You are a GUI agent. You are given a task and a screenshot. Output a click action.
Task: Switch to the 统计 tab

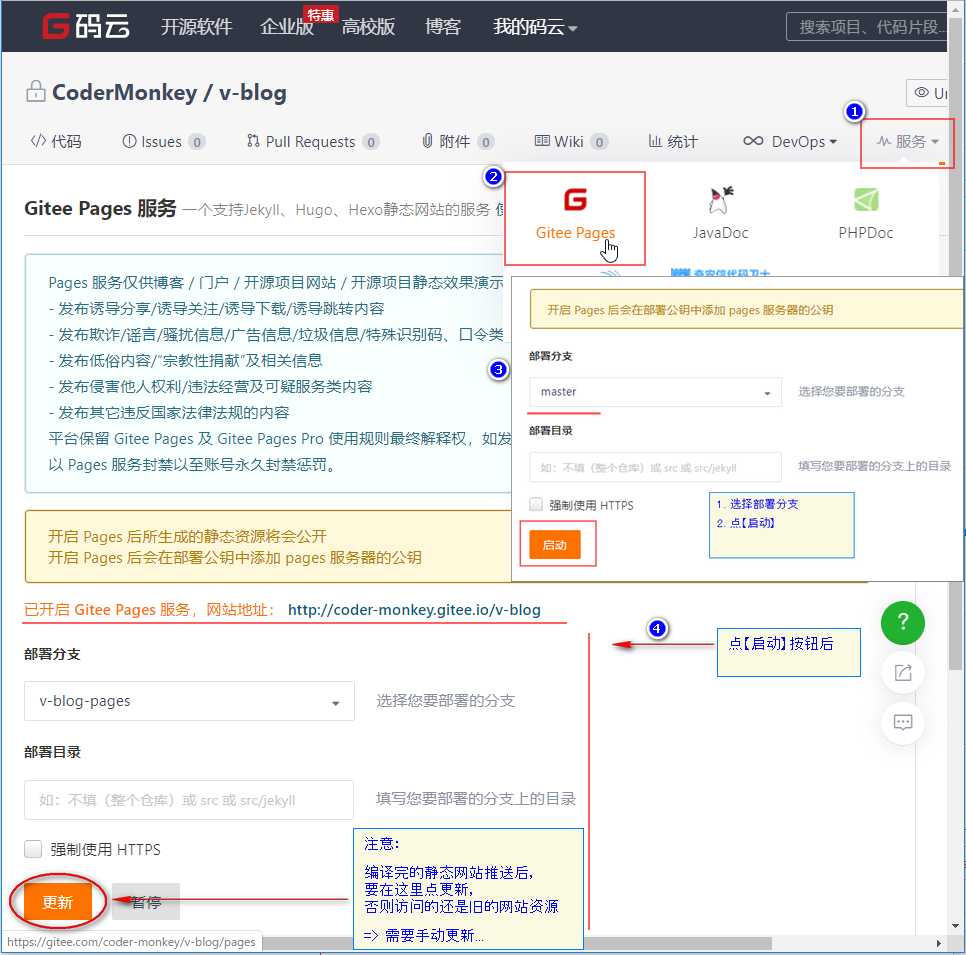[673, 142]
